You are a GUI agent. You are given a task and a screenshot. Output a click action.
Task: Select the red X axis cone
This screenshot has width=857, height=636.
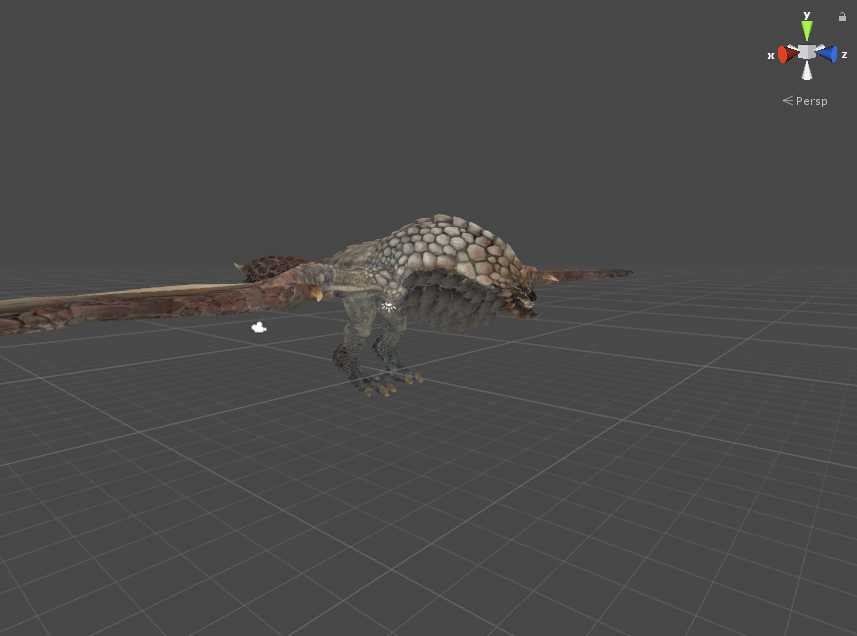pos(782,54)
